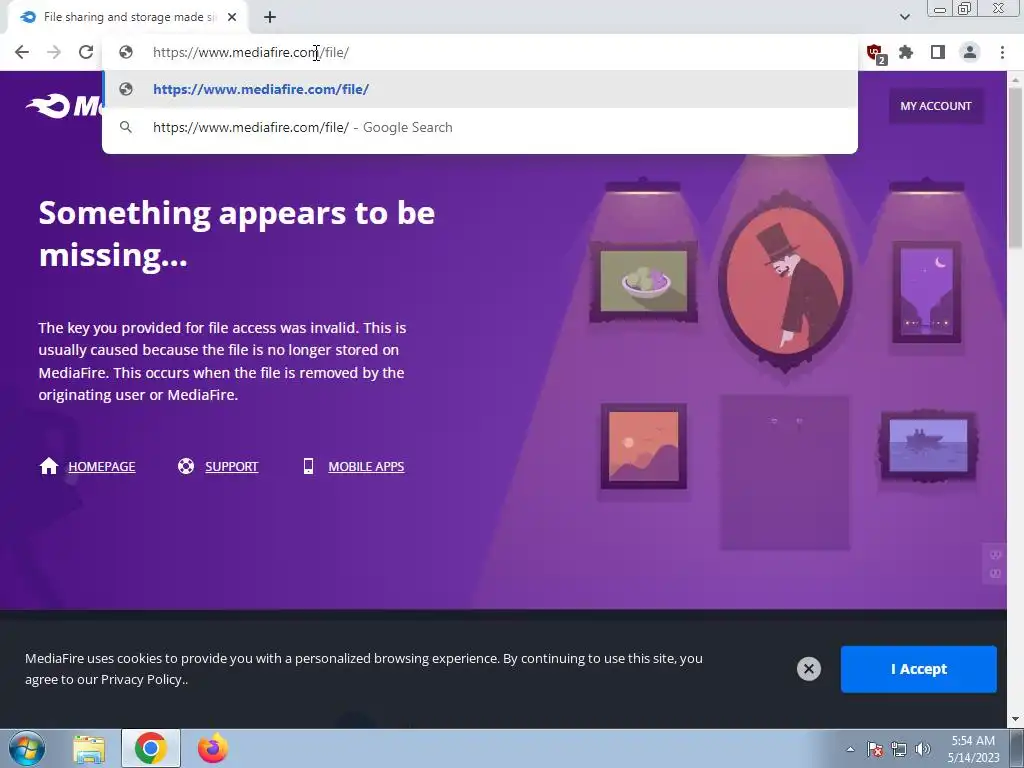Choose the Google Search suggestion
This screenshot has height=768, width=1024.
pyautogui.click(x=480, y=127)
